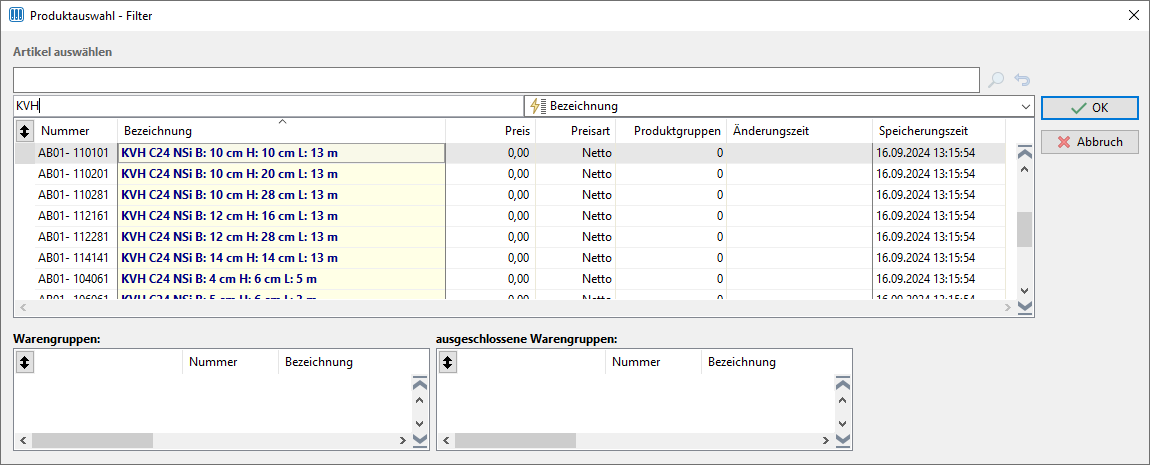Click the product list vertical scrollbar thumb
The width and height of the screenshot is (1150, 465).
[1025, 230]
